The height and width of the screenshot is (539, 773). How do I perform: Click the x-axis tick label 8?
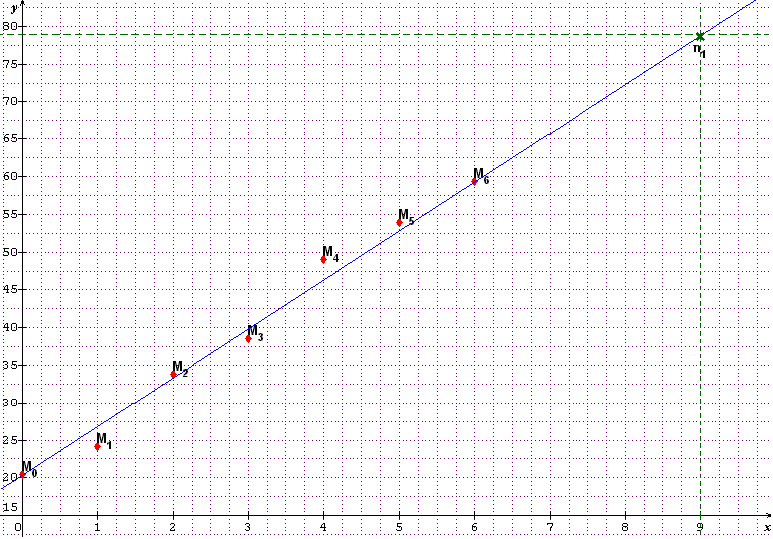point(625,526)
